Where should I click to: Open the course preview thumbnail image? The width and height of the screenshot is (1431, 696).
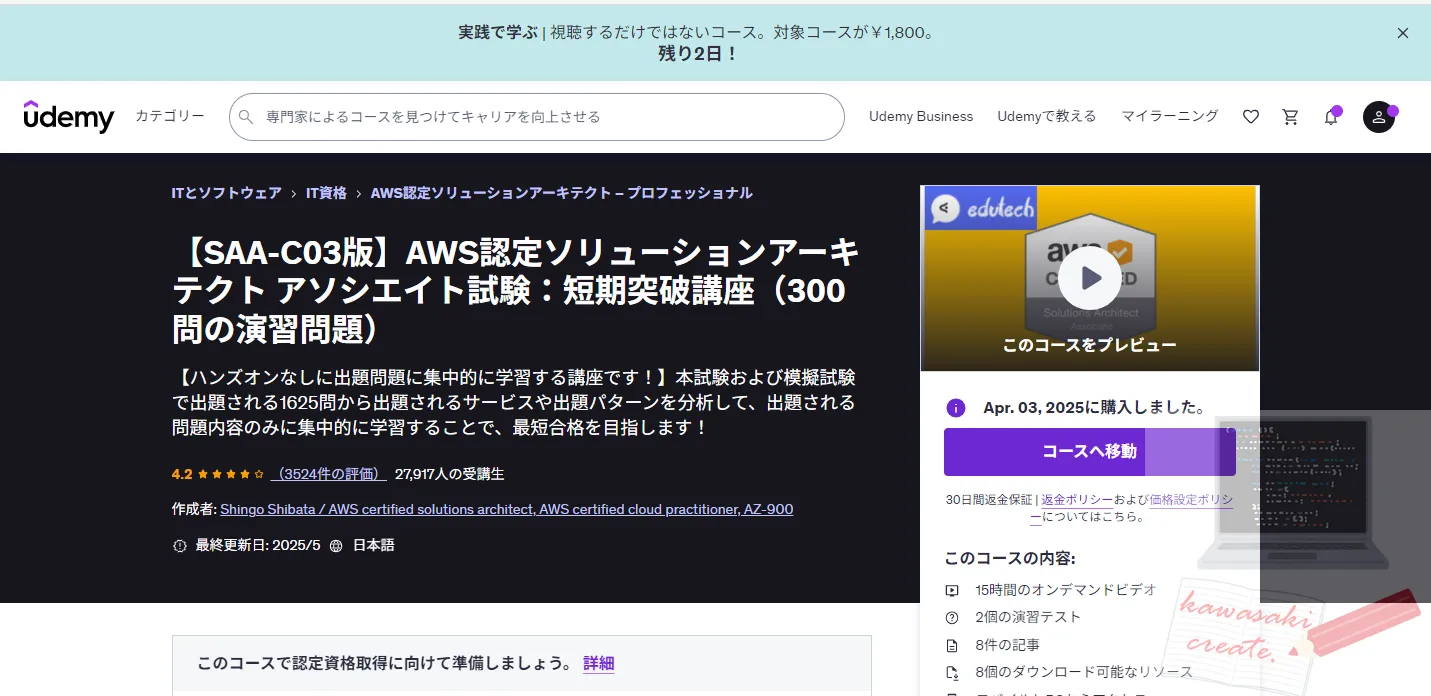pos(1090,278)
